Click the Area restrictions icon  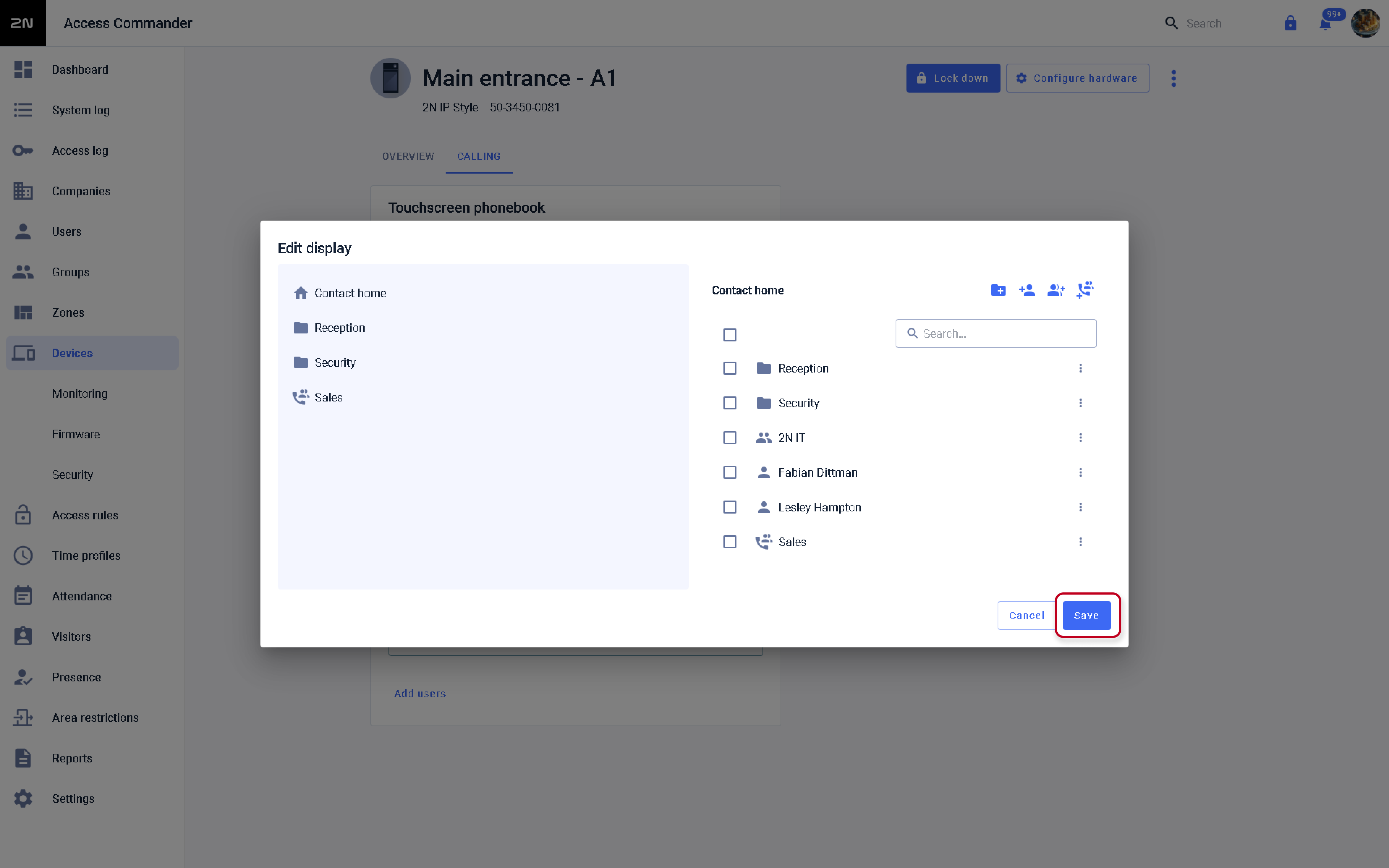23,718
